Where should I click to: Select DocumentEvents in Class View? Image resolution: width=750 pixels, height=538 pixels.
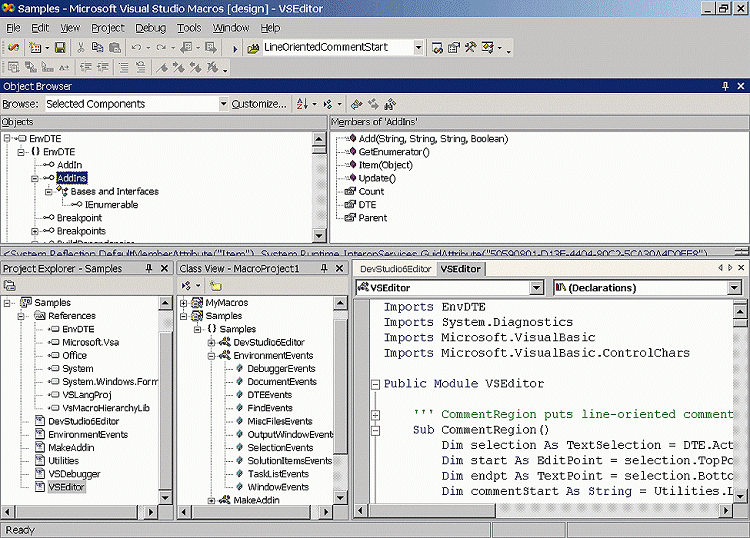[282, 382]
